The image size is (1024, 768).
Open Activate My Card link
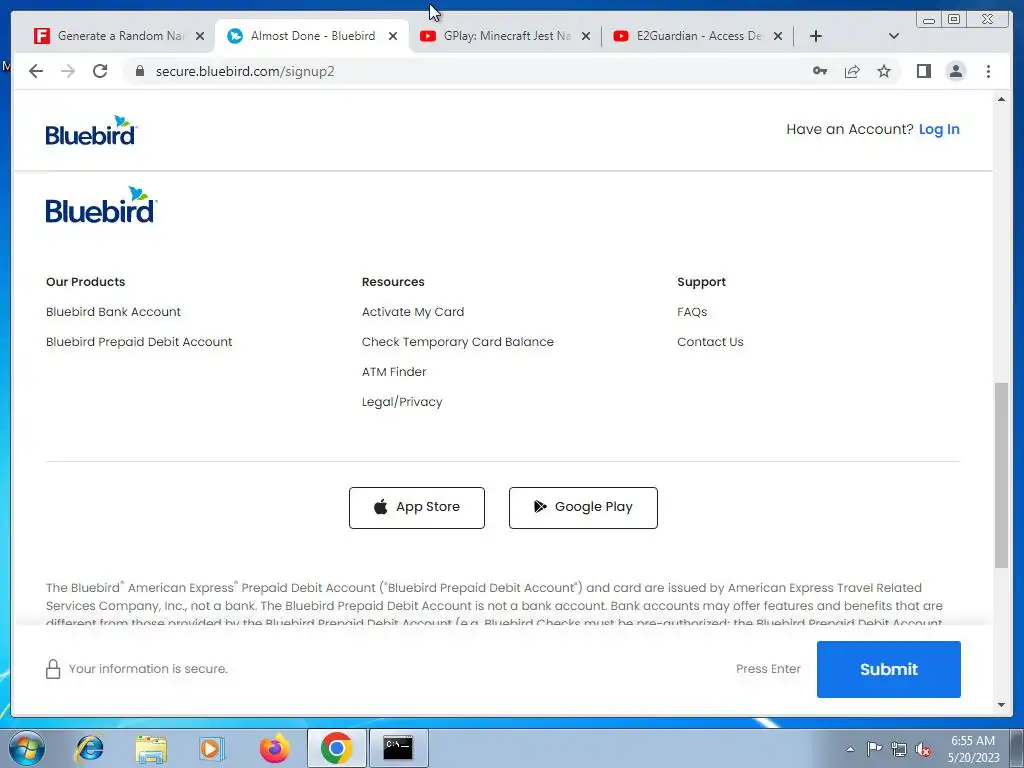pos(413,312)
